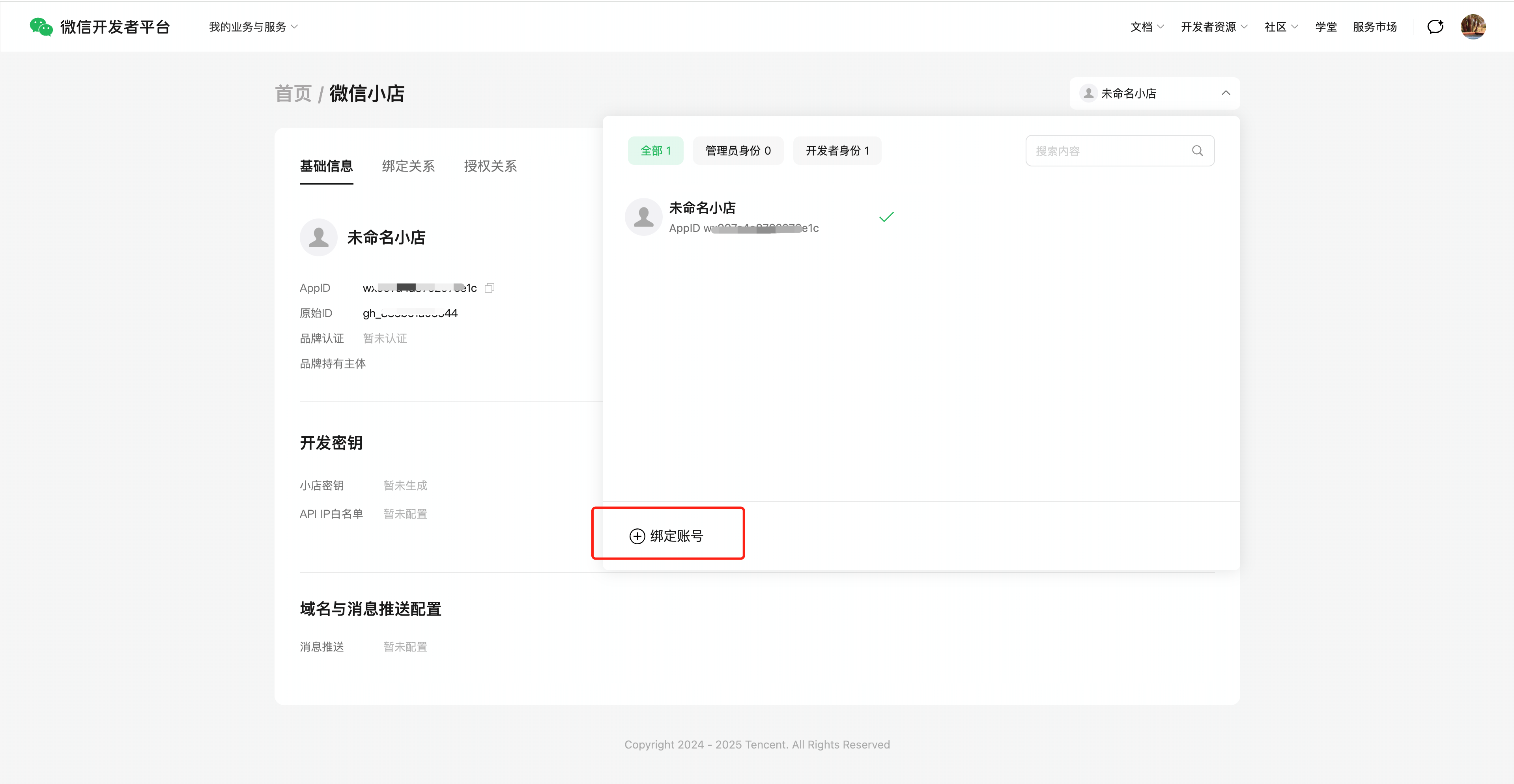Image resolution: width=1514 pixels, height=784 pixels.
Task: Select the 全部 1 filter chip
Action: pos(655,151)
